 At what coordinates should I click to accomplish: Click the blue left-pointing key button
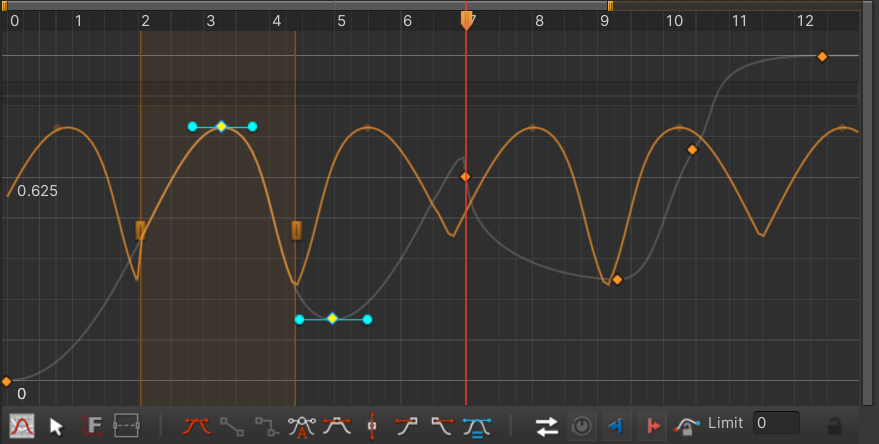(x=616, y=426)
